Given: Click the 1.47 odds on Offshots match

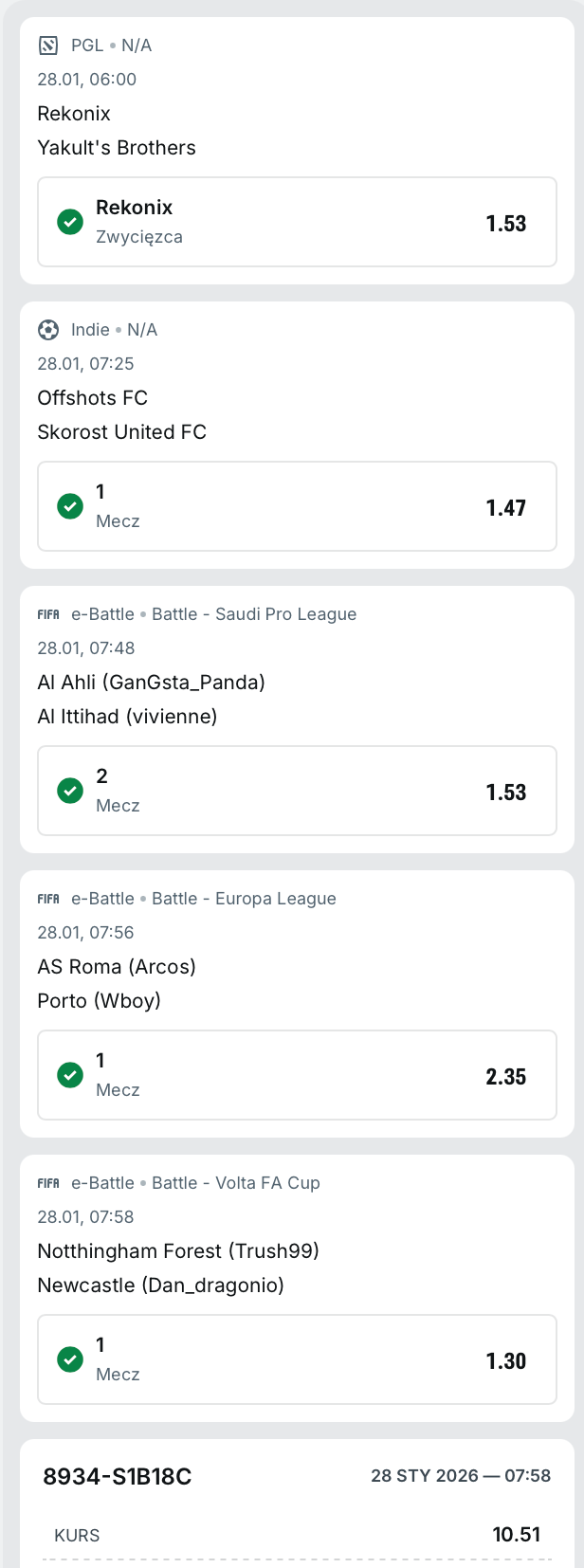Looking at the screenshot, I should [x=505, y=508].
